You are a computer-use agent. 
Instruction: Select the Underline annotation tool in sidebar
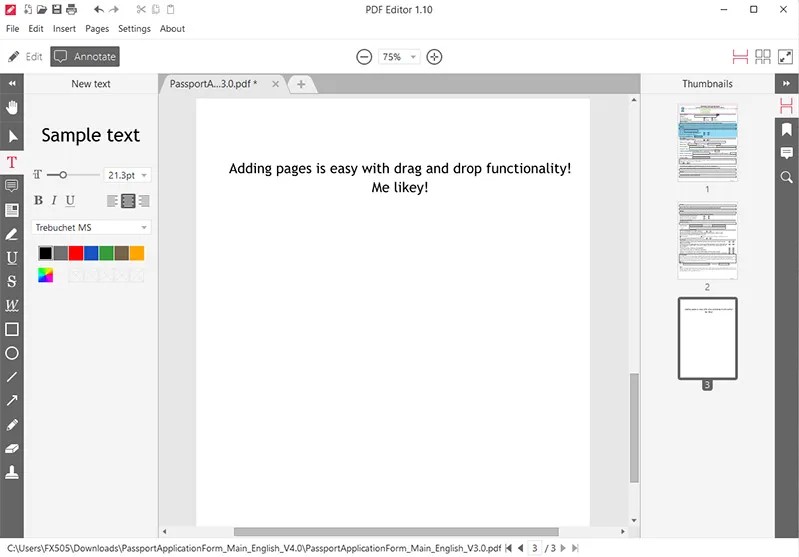(x=12, y=258)
